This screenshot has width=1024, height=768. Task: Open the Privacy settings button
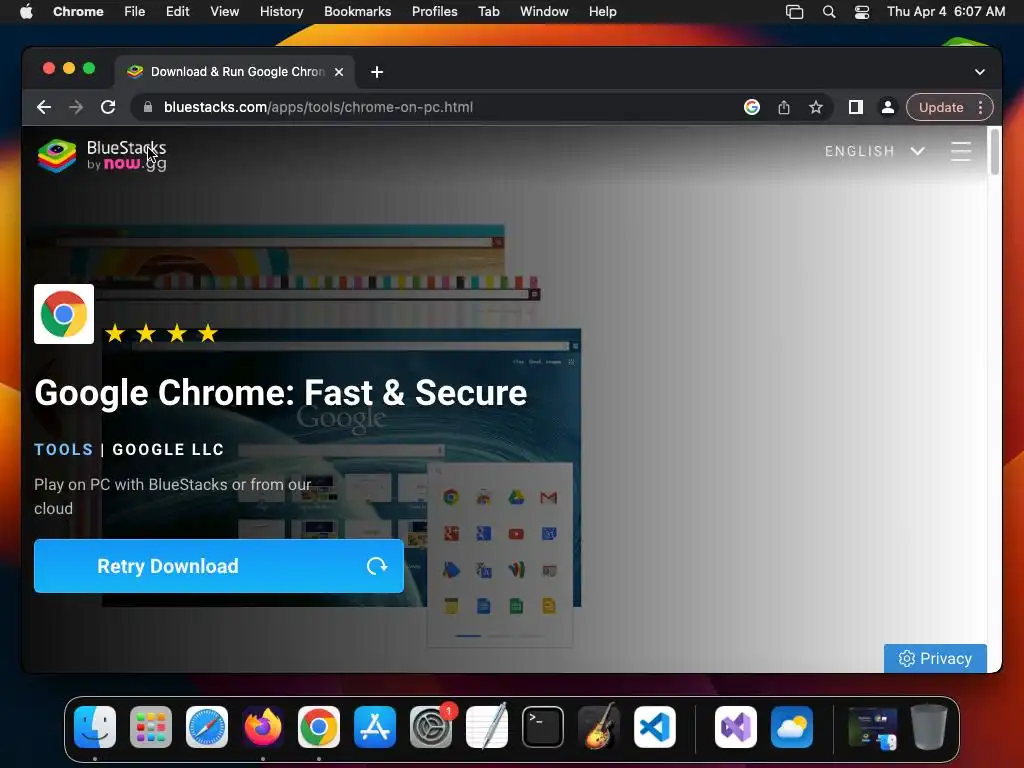[935, 658]
